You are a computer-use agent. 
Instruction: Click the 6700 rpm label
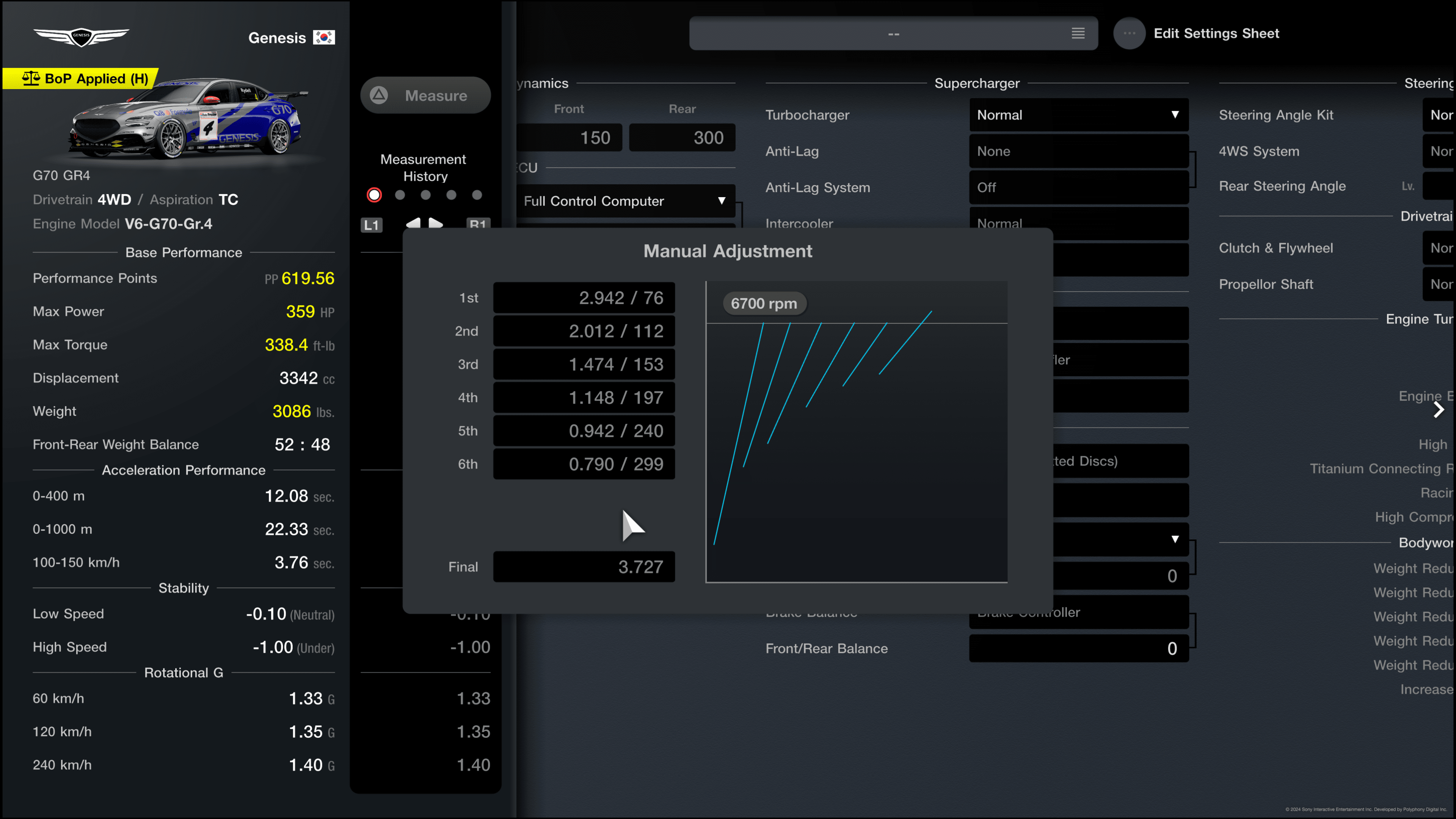pyautogui.click(x=764, y=303)
